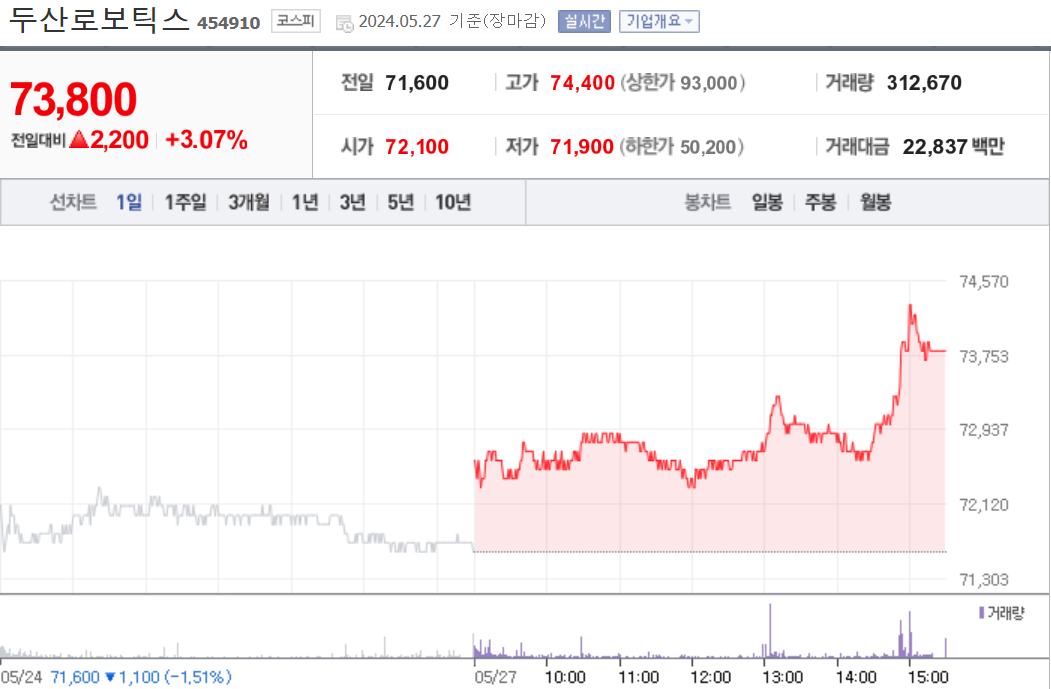Screen dimensions: 1051x689
Task: Click the 15:00 time axis label
Action: click(928, 677)
